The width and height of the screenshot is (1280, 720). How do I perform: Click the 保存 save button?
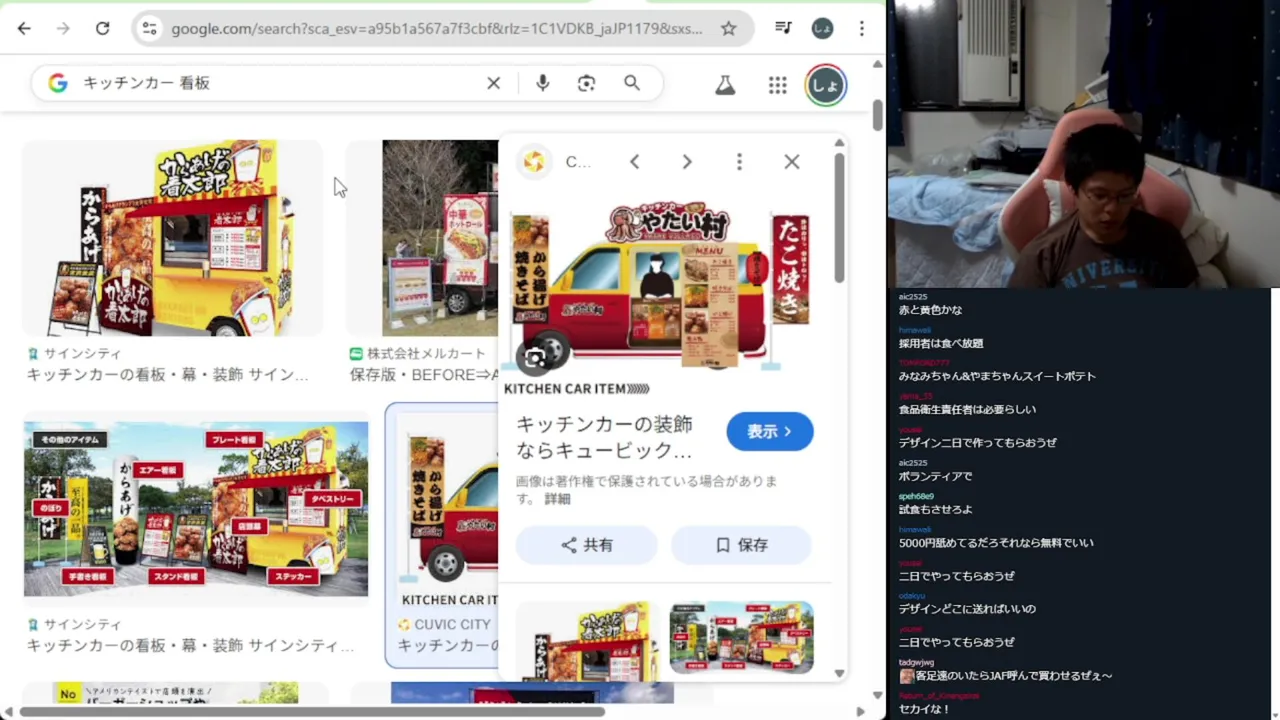point(742,545)
